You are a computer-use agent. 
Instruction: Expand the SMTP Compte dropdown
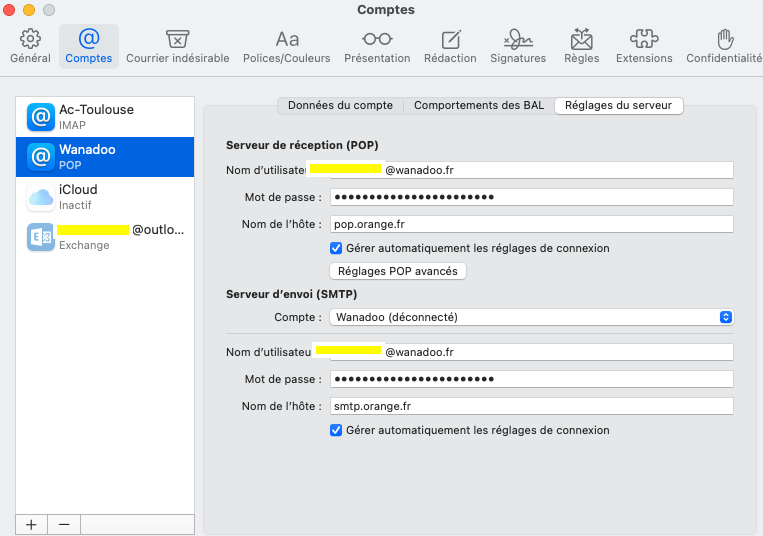531,317
